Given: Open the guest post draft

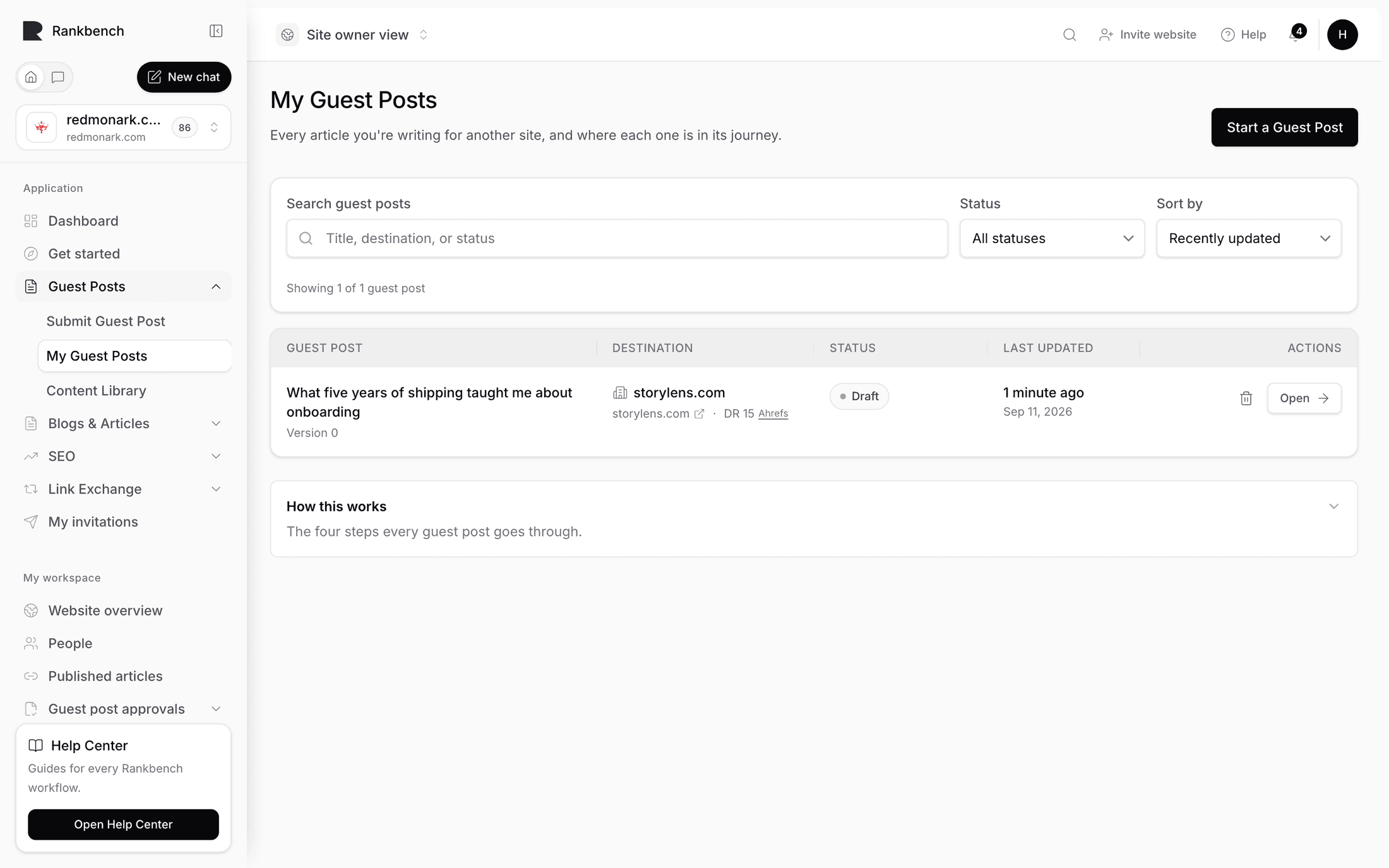Looking at the screenshot, I should pyautogui.click(x=1304, y=398).
